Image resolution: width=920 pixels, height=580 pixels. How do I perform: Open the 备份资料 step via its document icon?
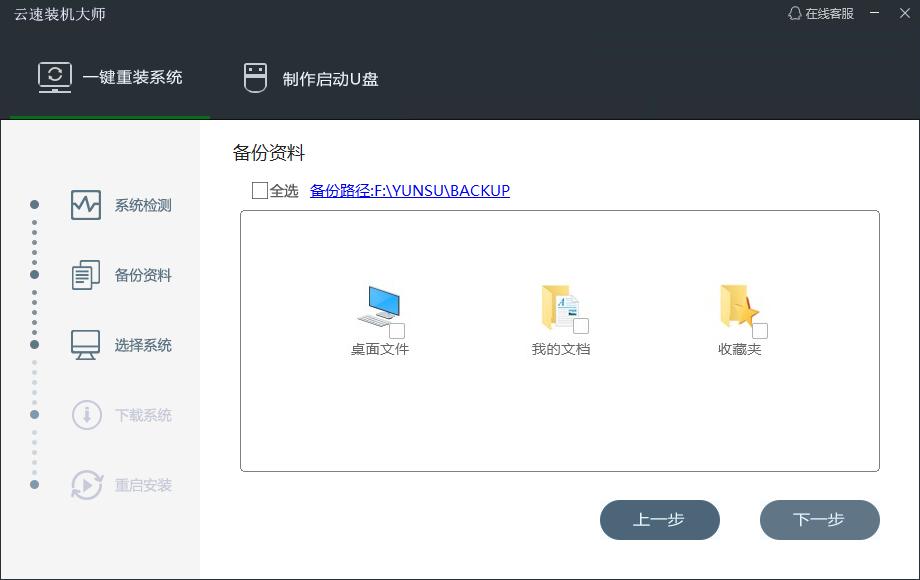click(x=85, y=275)
